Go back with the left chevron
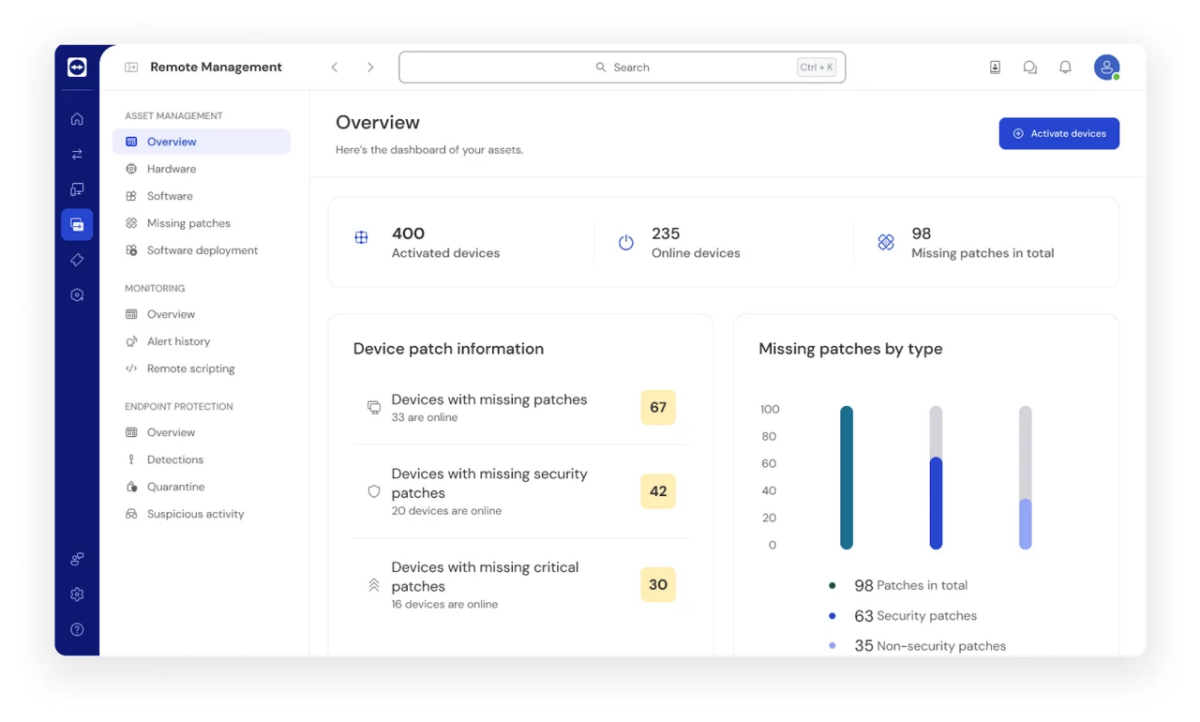Screen dimensions: 1200x722 pyautogui.click(x=335, y=67)
